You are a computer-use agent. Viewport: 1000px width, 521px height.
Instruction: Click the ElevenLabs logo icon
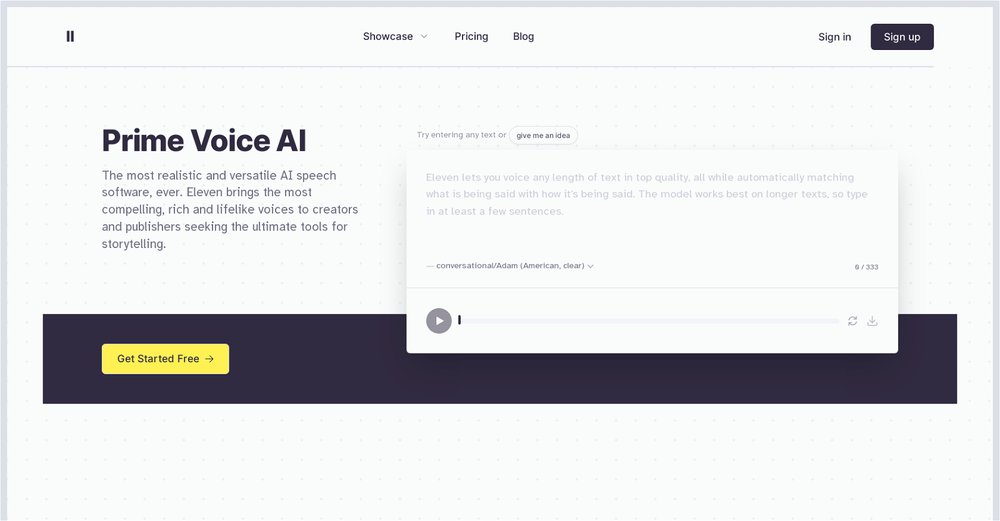pyautogui.click(x=70, y=36)
